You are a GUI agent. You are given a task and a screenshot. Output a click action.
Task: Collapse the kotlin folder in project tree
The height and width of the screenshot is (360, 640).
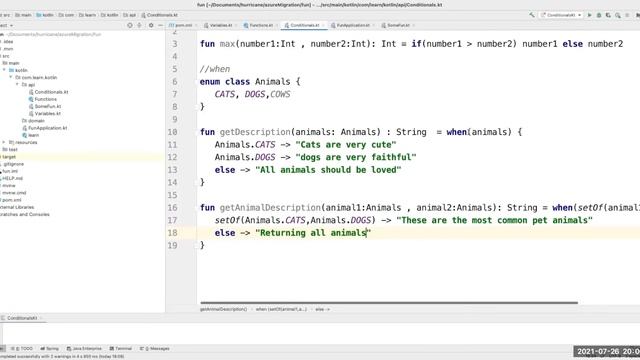tap(4, 70)
